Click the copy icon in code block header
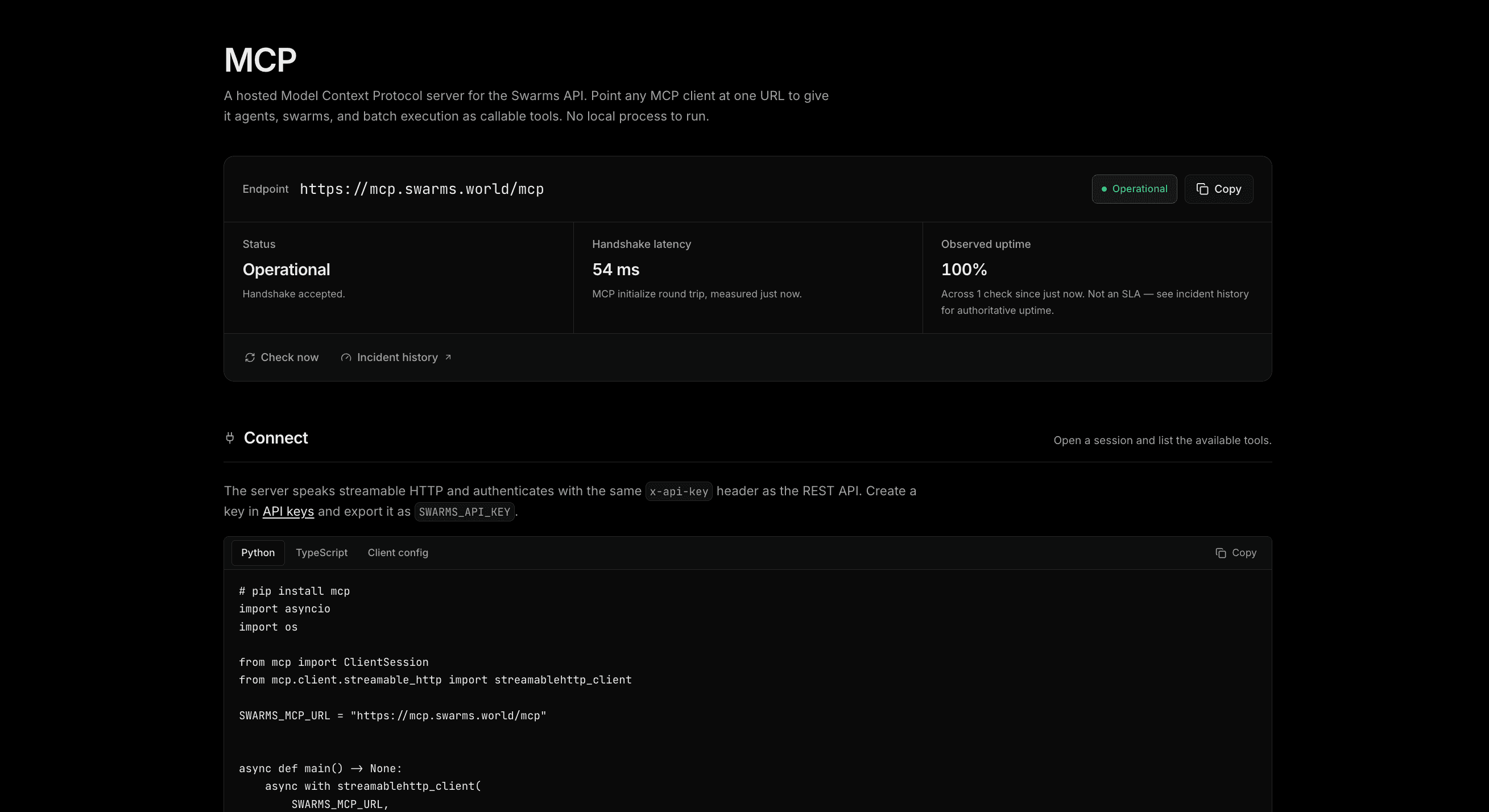 [1220, 553]
